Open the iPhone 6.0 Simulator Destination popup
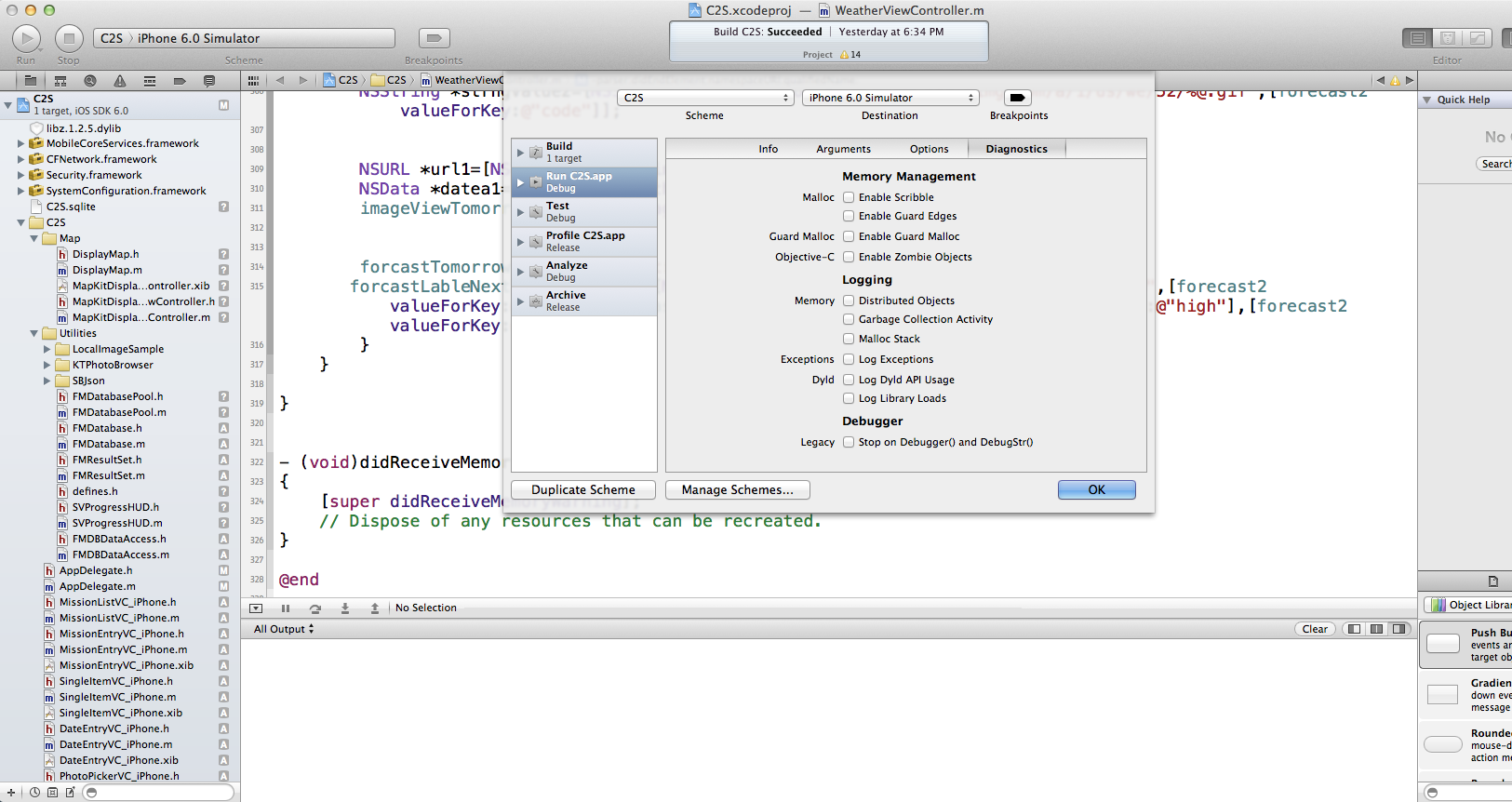This screenshot has width=1512, height=802. pos(890,98)
